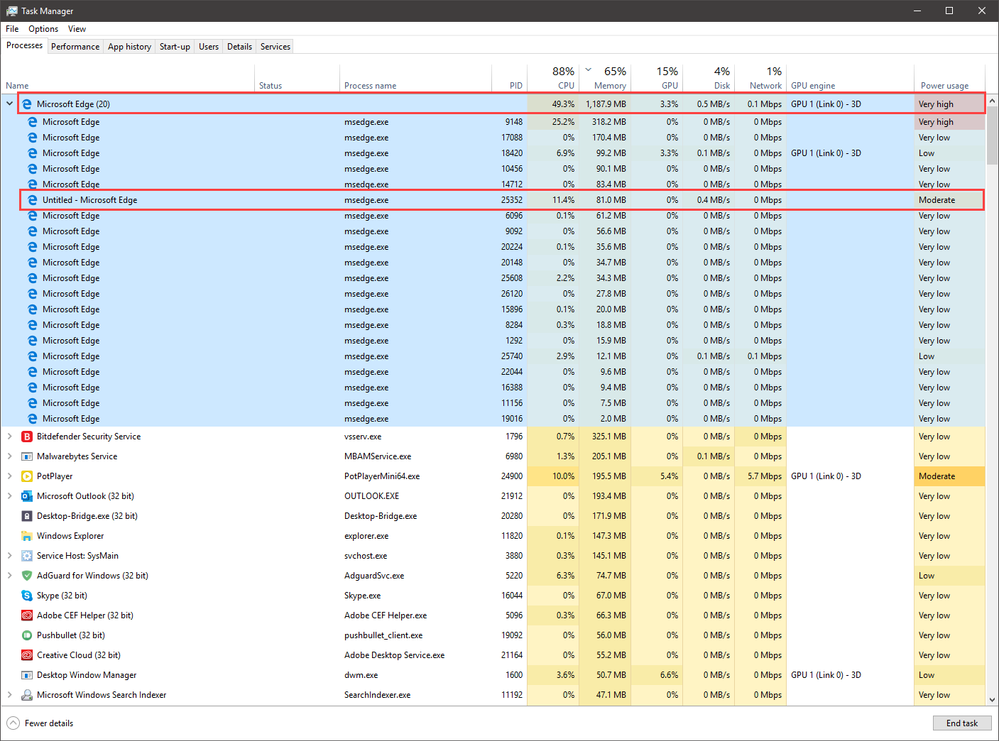Click the Fewer details arrow icon
Screen dimensions: 999x741
pos(13,723)
